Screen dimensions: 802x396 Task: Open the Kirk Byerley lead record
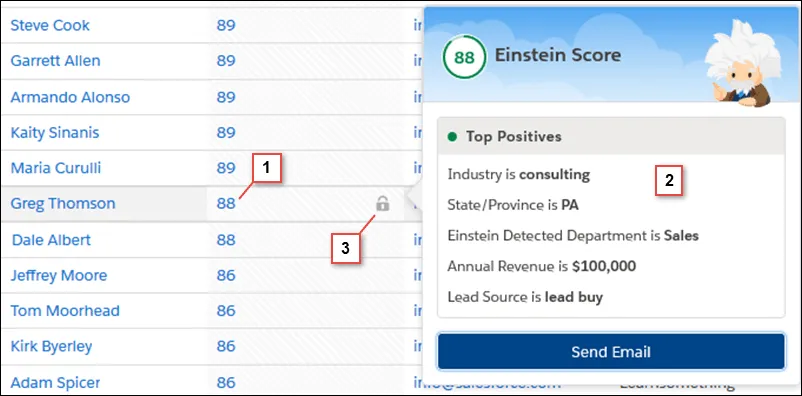pyautogui.click(x=51, y=346)
